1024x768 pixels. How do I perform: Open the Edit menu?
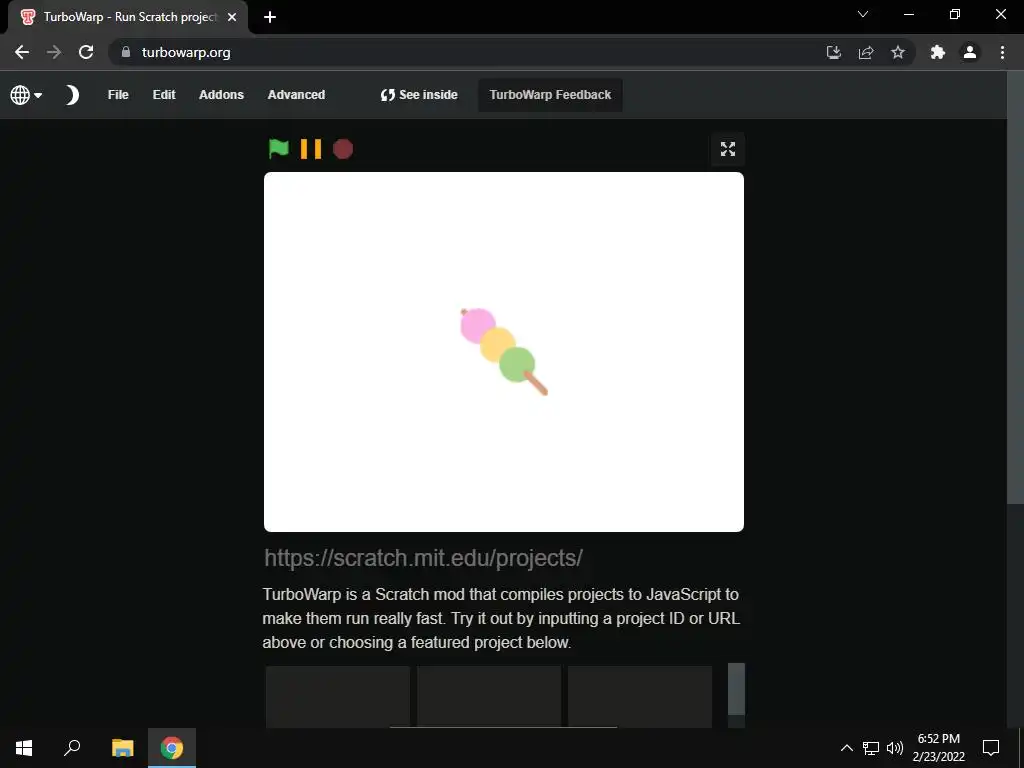tap(164, 95)
